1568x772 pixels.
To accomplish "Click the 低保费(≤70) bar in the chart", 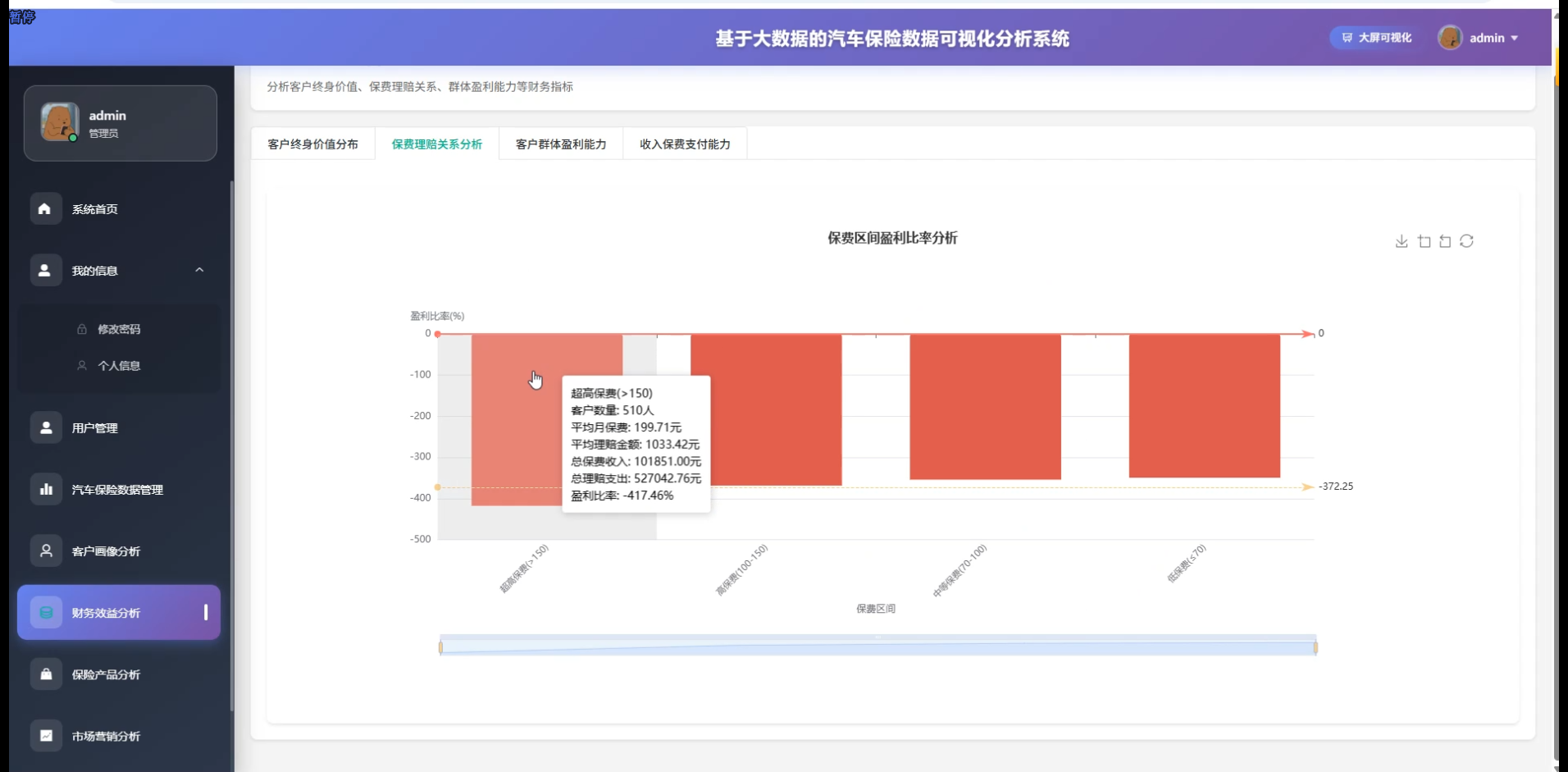I will coord(1205,406).
